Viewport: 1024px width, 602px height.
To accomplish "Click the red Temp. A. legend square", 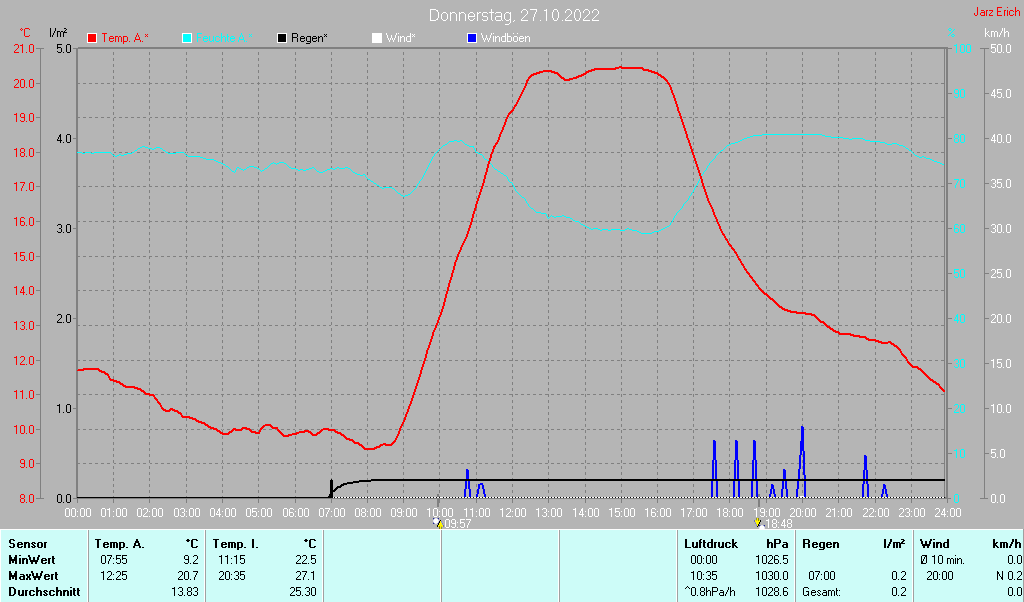I will (92, 38).
